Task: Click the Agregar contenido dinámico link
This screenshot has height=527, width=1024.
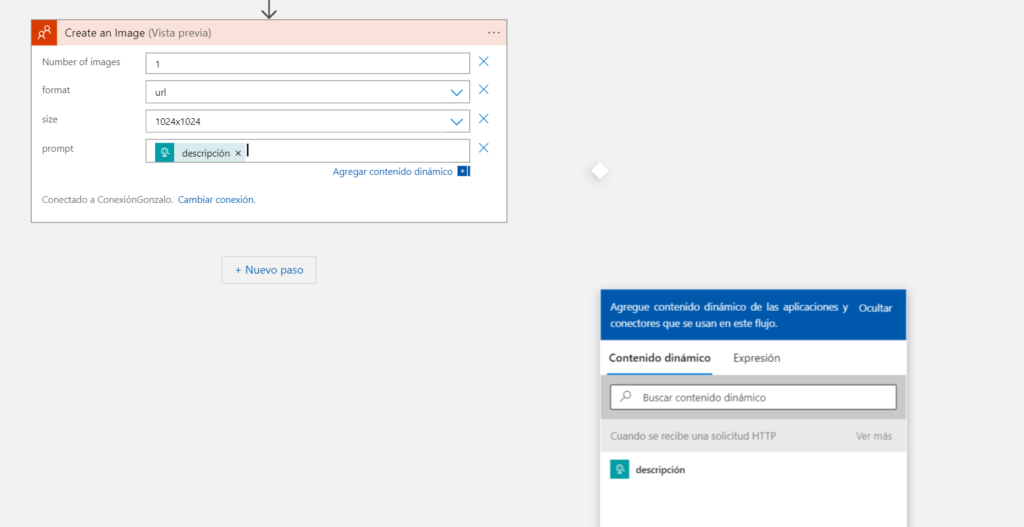Action: pos(392,172)
